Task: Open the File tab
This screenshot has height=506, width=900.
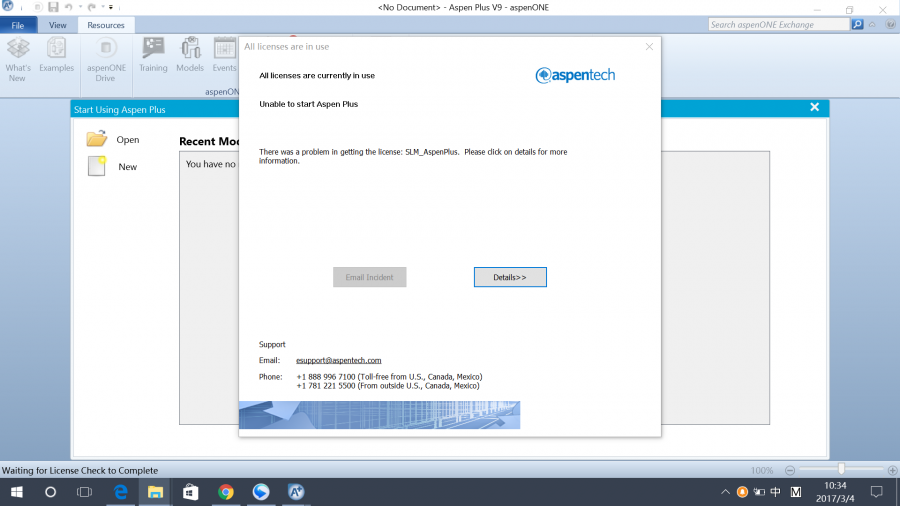Action: coord(18,25)
